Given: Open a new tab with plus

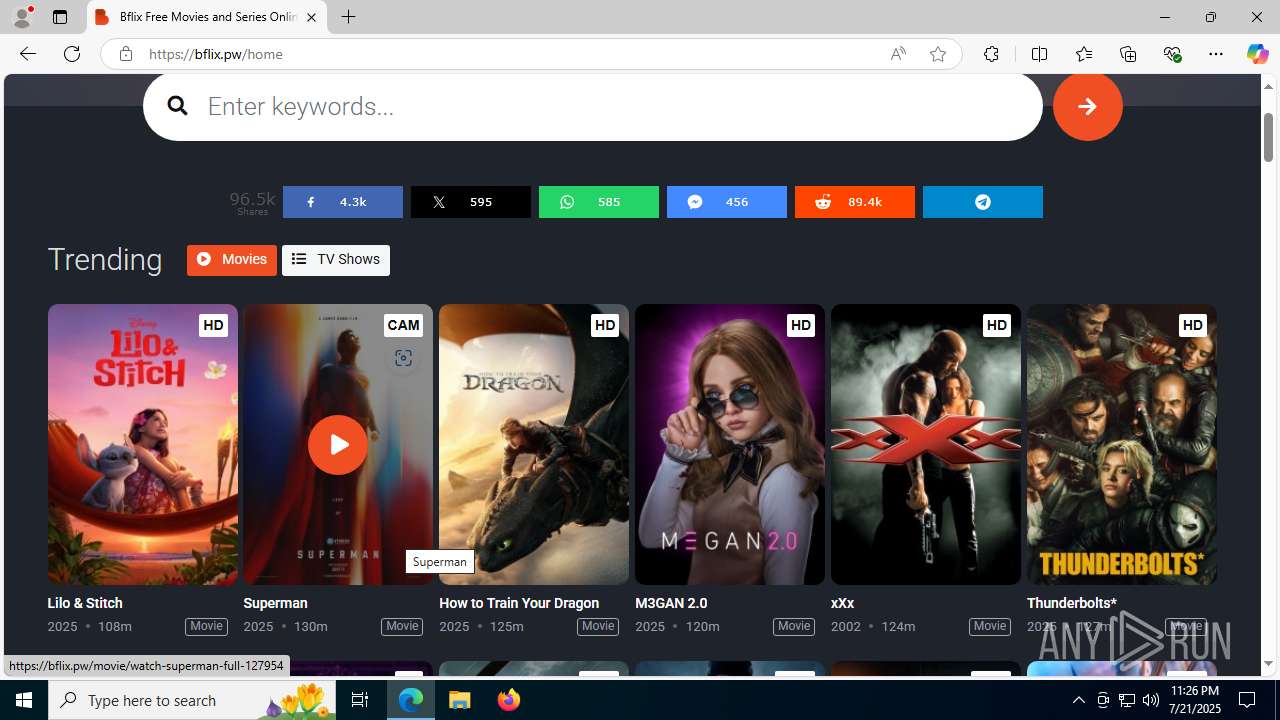Looking at the screenshot, I should click(349, 17).
